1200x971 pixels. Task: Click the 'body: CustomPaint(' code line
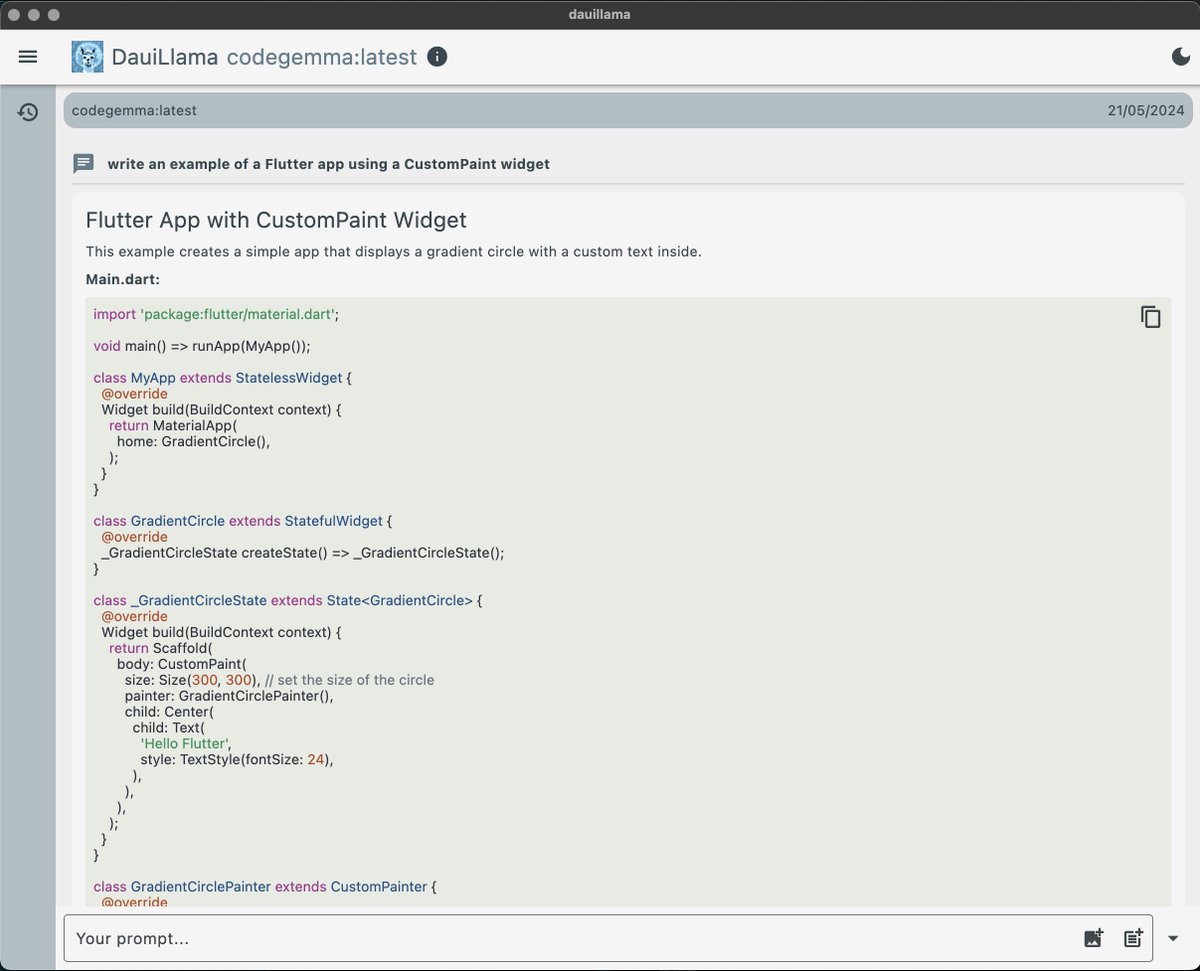click(x=181, y=664)
